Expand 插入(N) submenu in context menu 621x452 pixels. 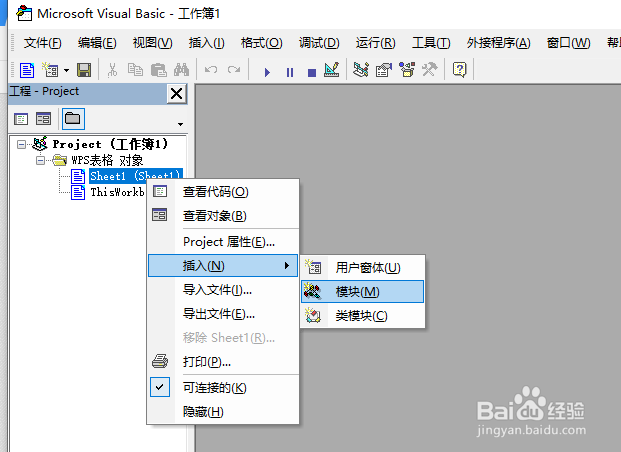pyautogui.click(x=223, y=265)
